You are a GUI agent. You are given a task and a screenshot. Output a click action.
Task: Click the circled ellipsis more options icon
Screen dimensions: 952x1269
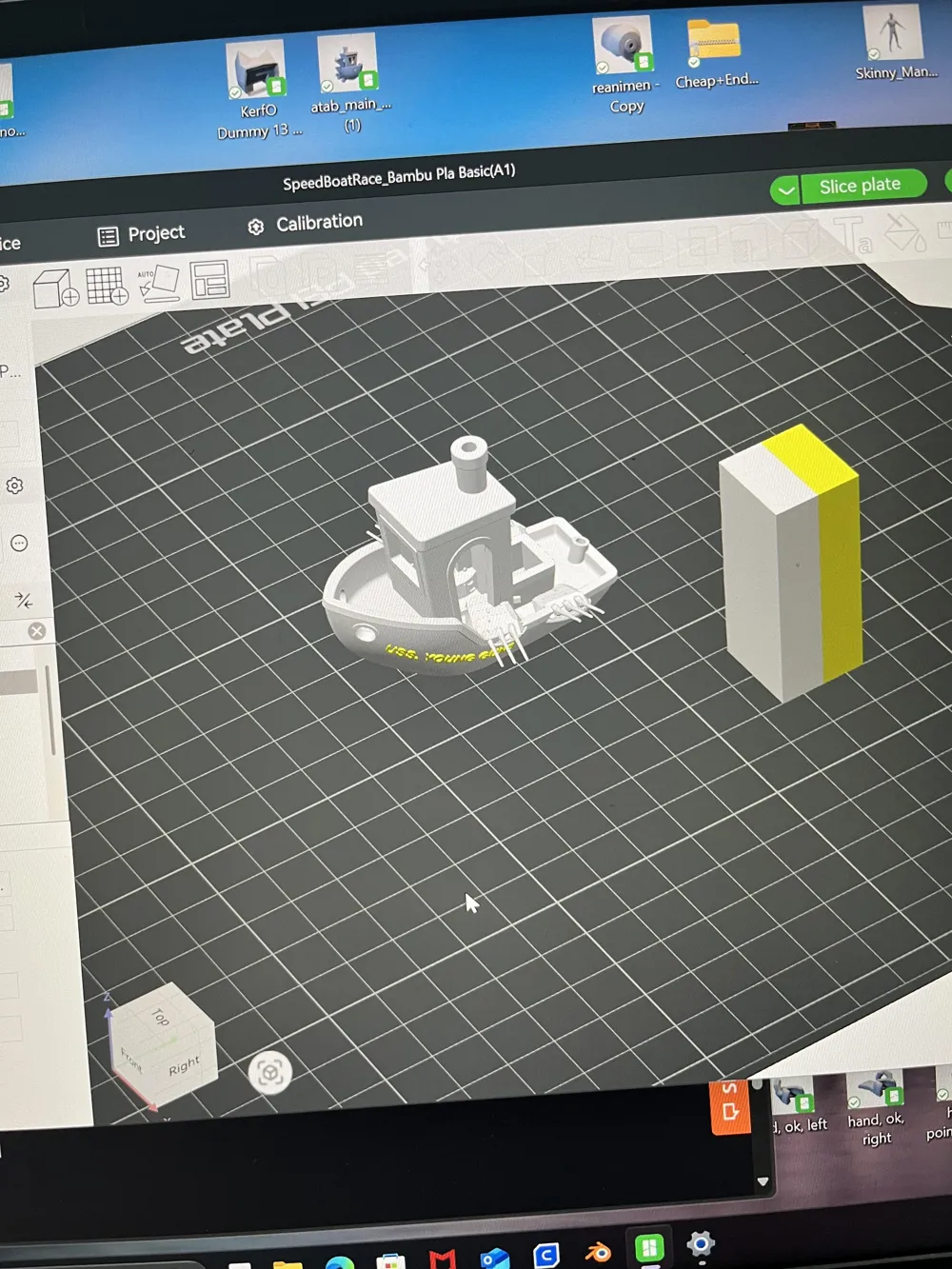(19, 544)
